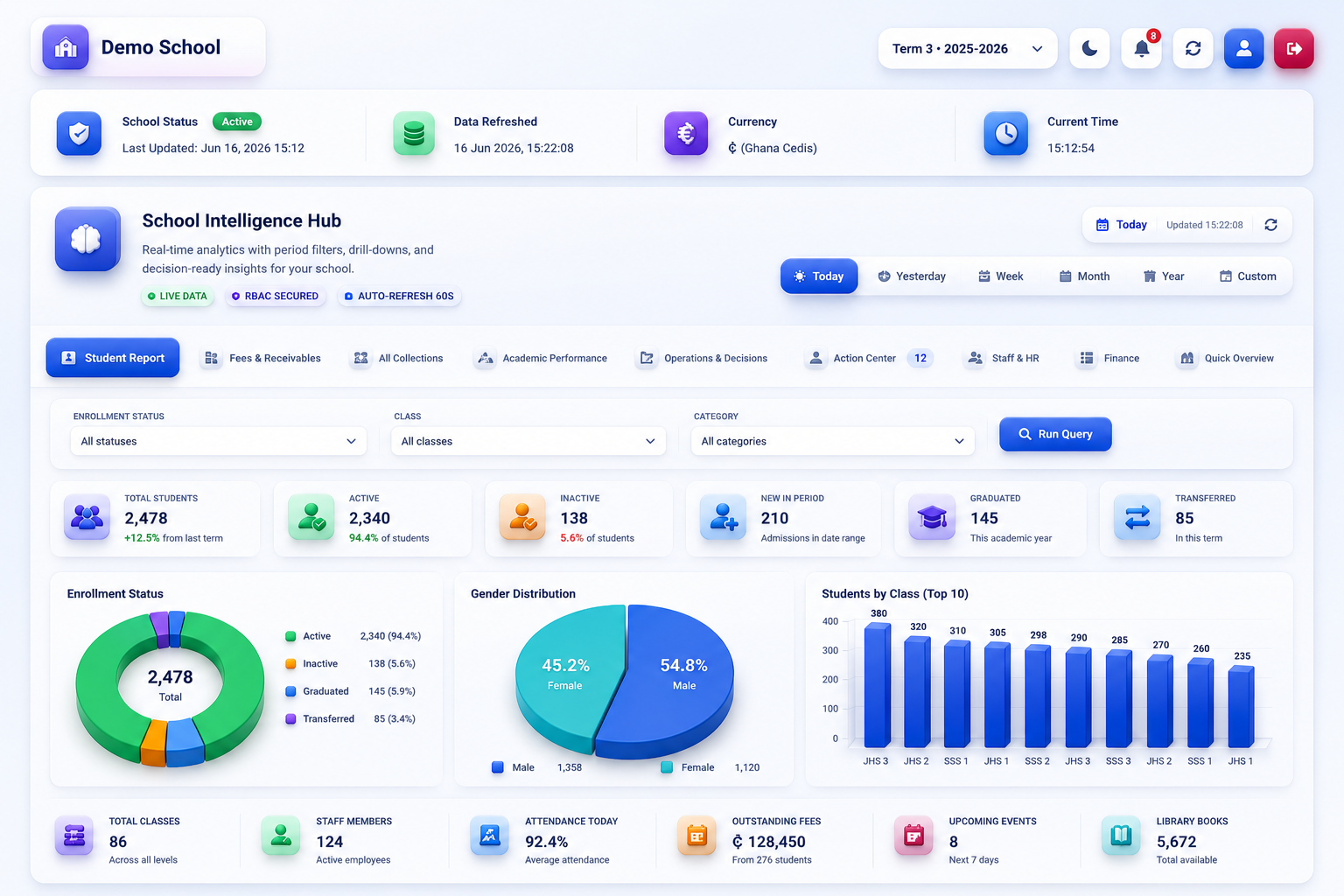1344x896 pixels.
Task: Click the green Active status badge
Action: (237, 122)
